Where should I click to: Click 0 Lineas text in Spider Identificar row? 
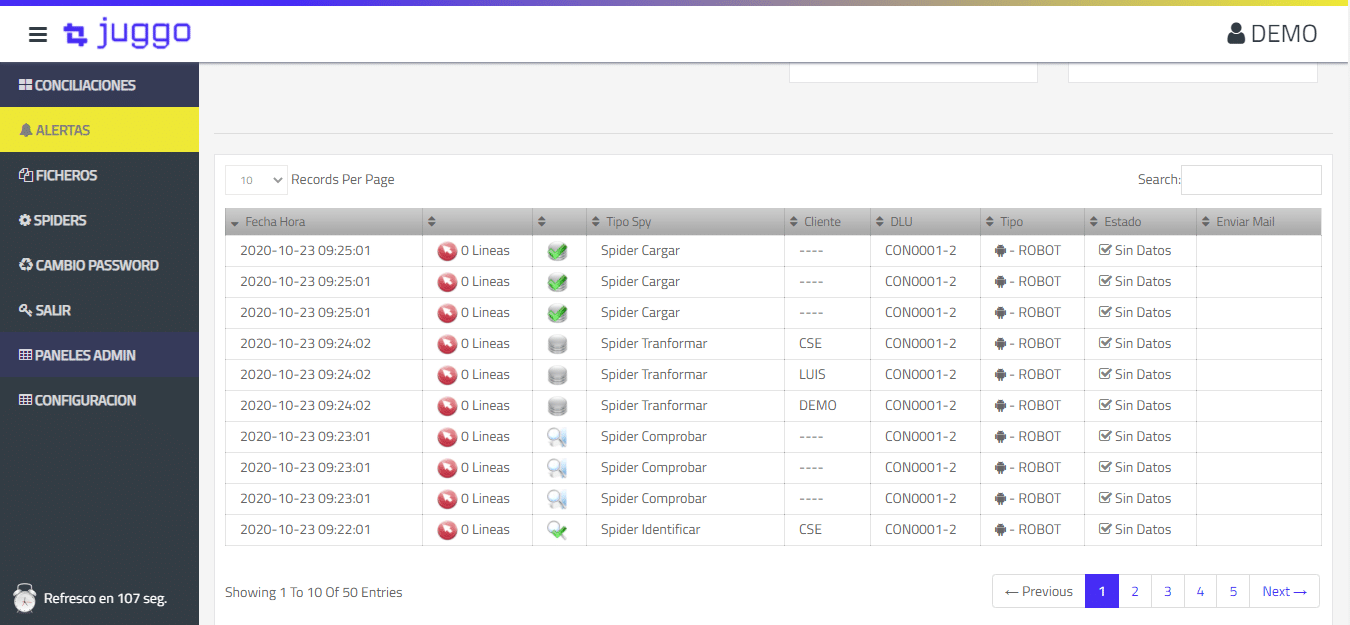(x=485, y=530)
